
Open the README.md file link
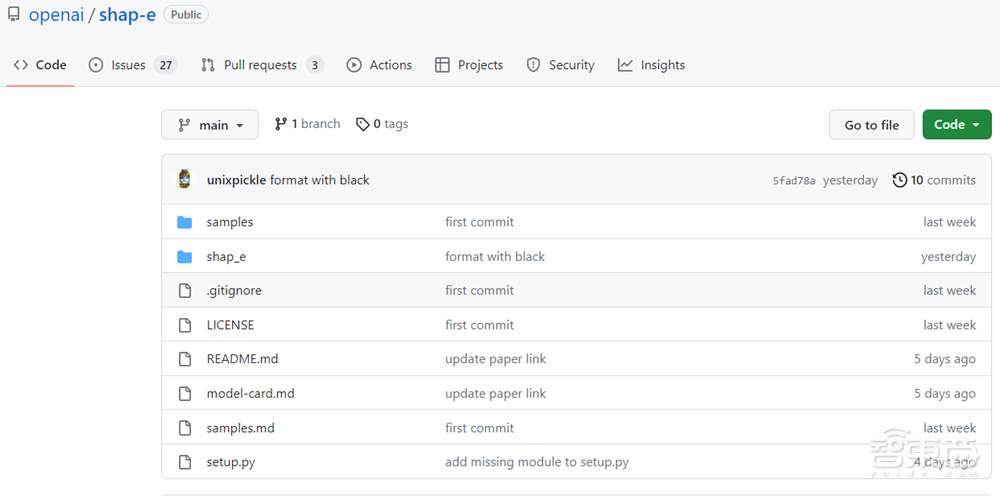tap(242, 359)
